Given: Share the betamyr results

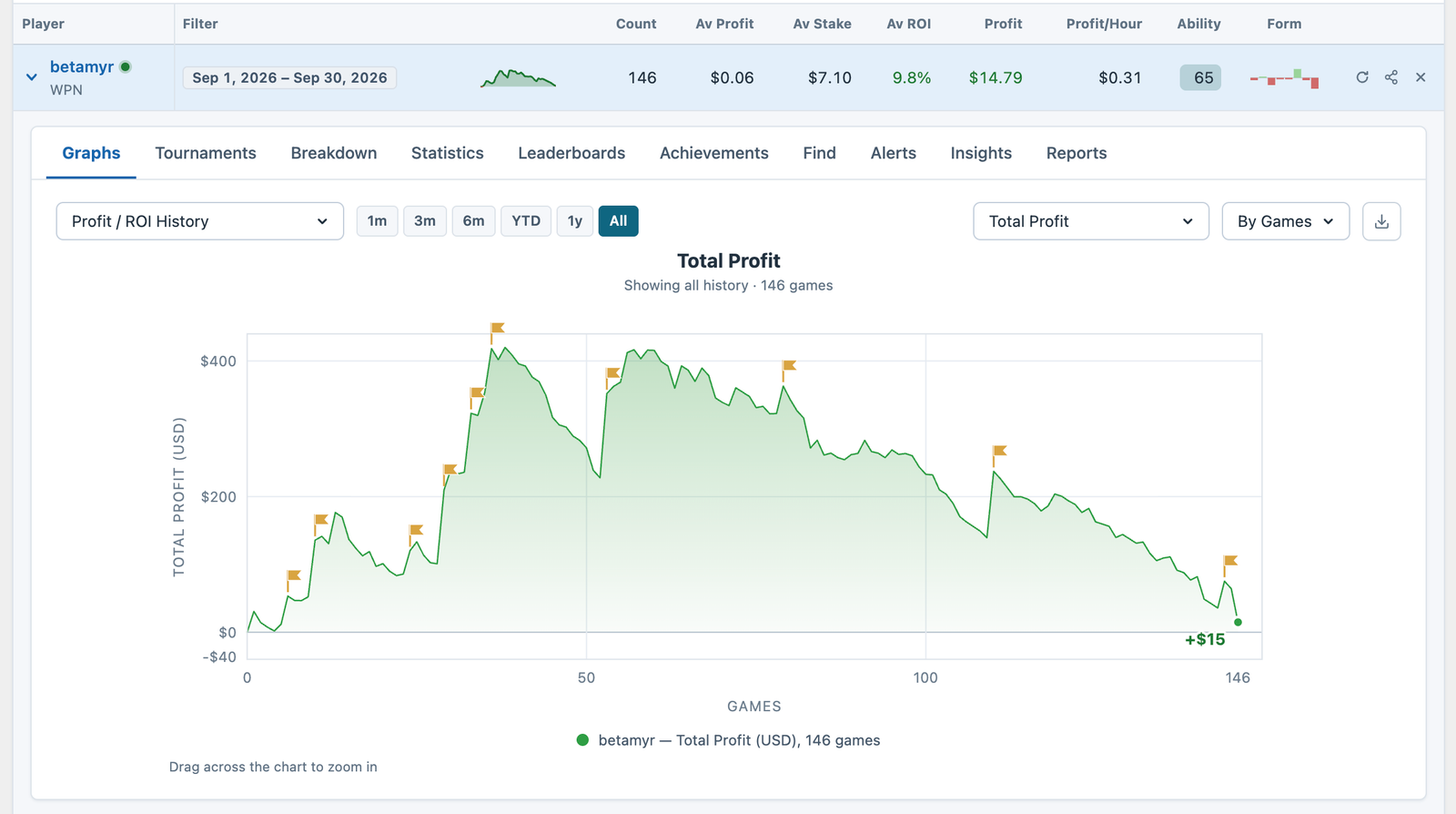Looking at the screenshot, I should click(1391, 77).
